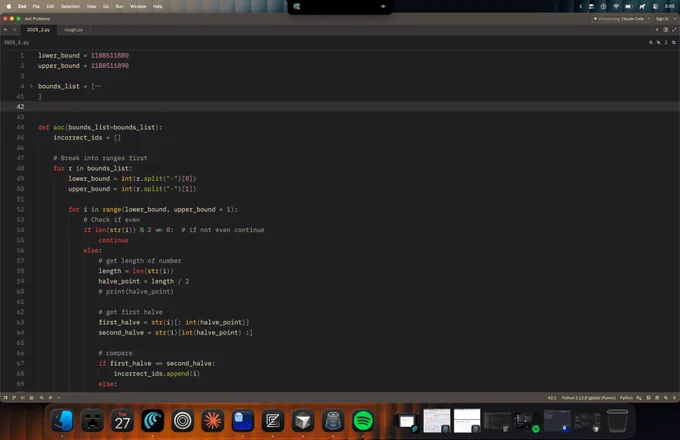Toggle the agent panel icon

pyautogui.click(x=666, y=398)
